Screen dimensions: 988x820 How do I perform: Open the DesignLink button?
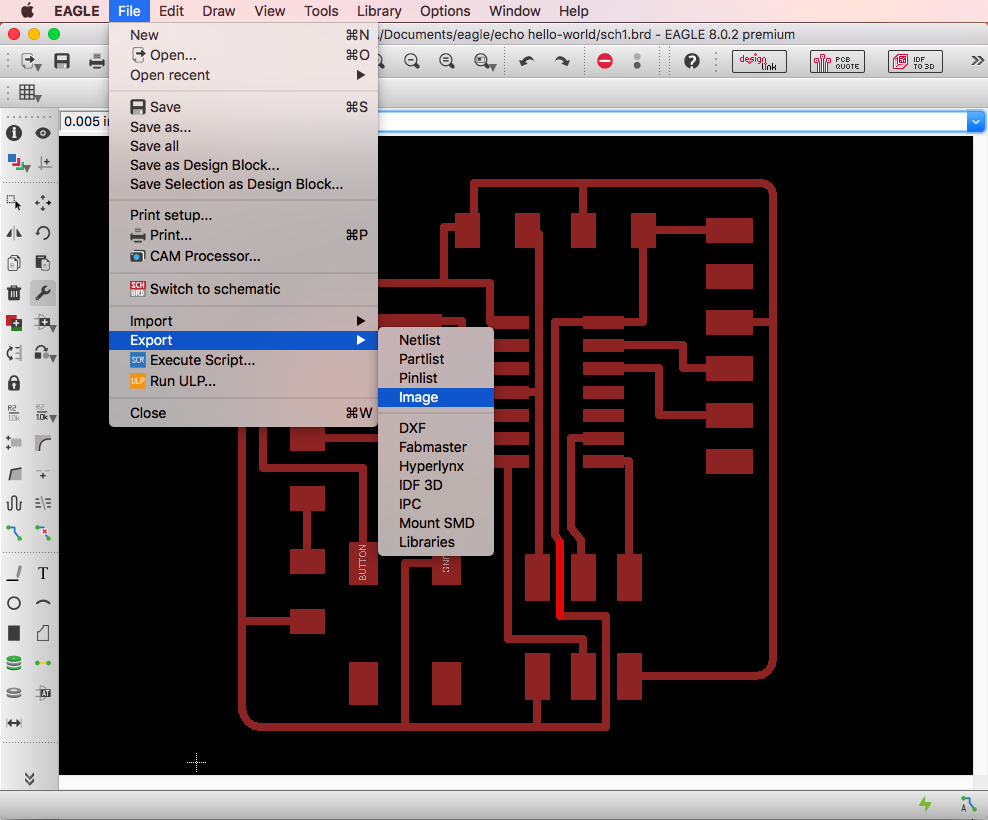[759, 61]
